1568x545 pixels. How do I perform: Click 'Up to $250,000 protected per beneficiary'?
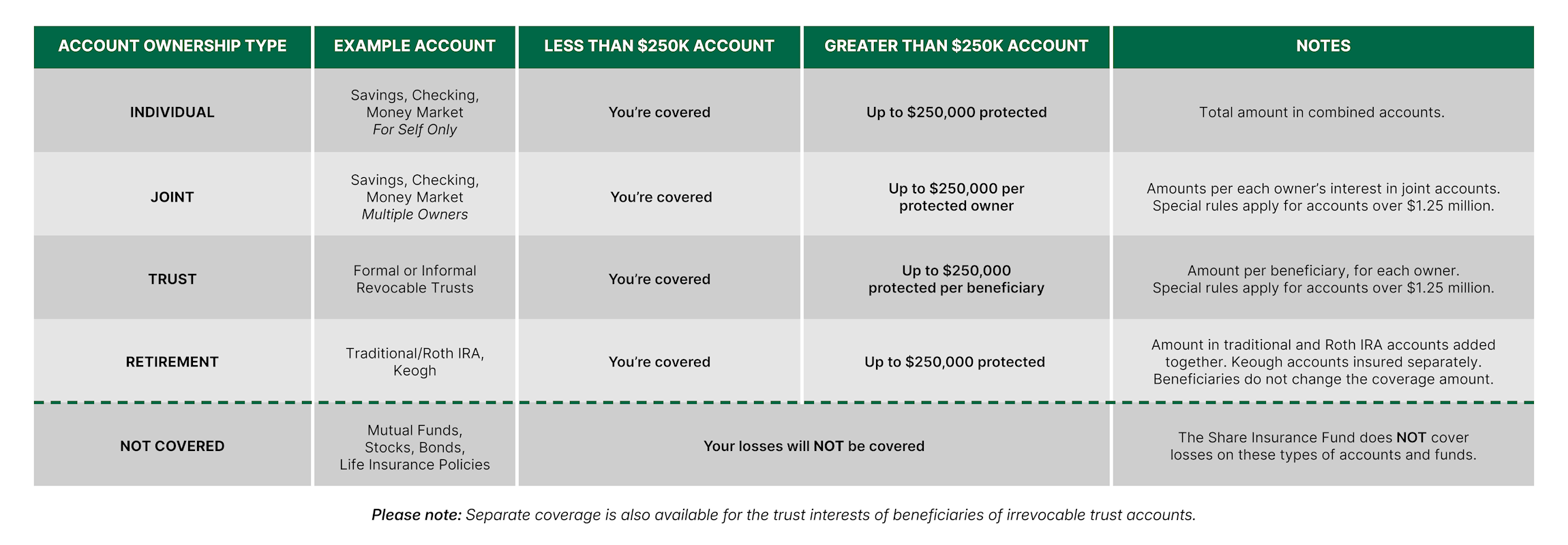click(956, 279)
